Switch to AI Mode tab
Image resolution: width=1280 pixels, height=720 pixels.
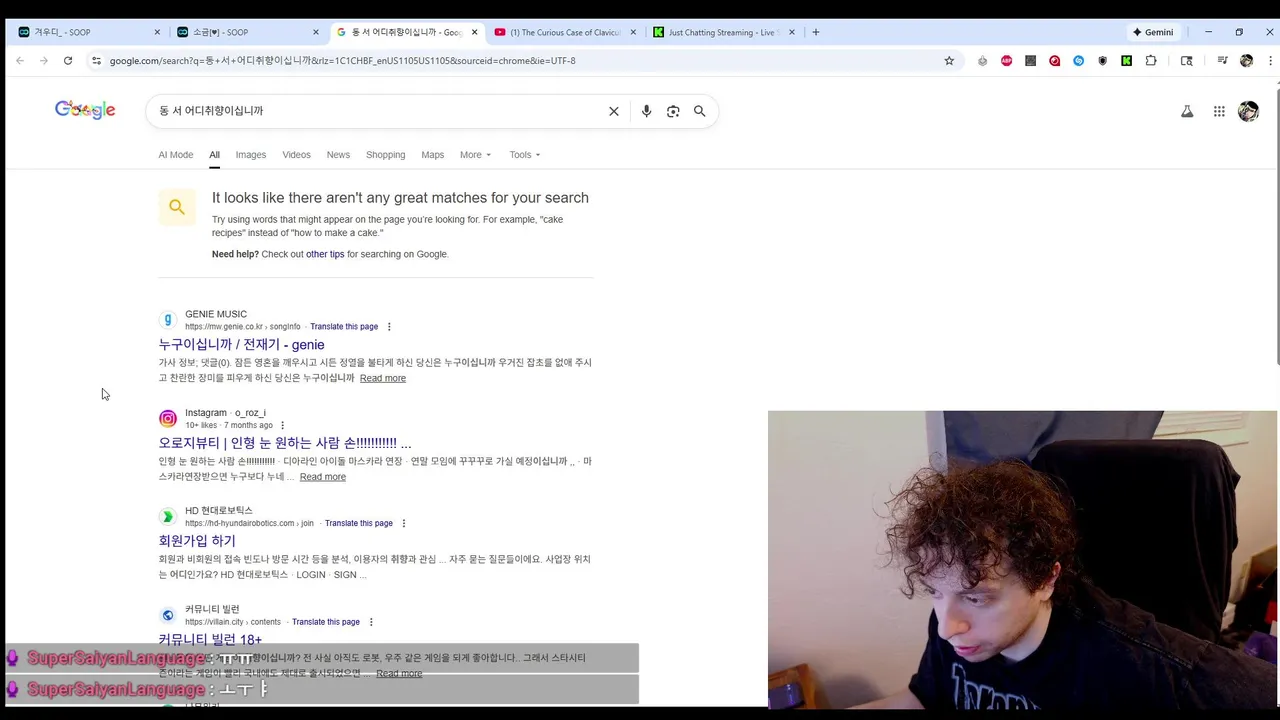(175, 155)
